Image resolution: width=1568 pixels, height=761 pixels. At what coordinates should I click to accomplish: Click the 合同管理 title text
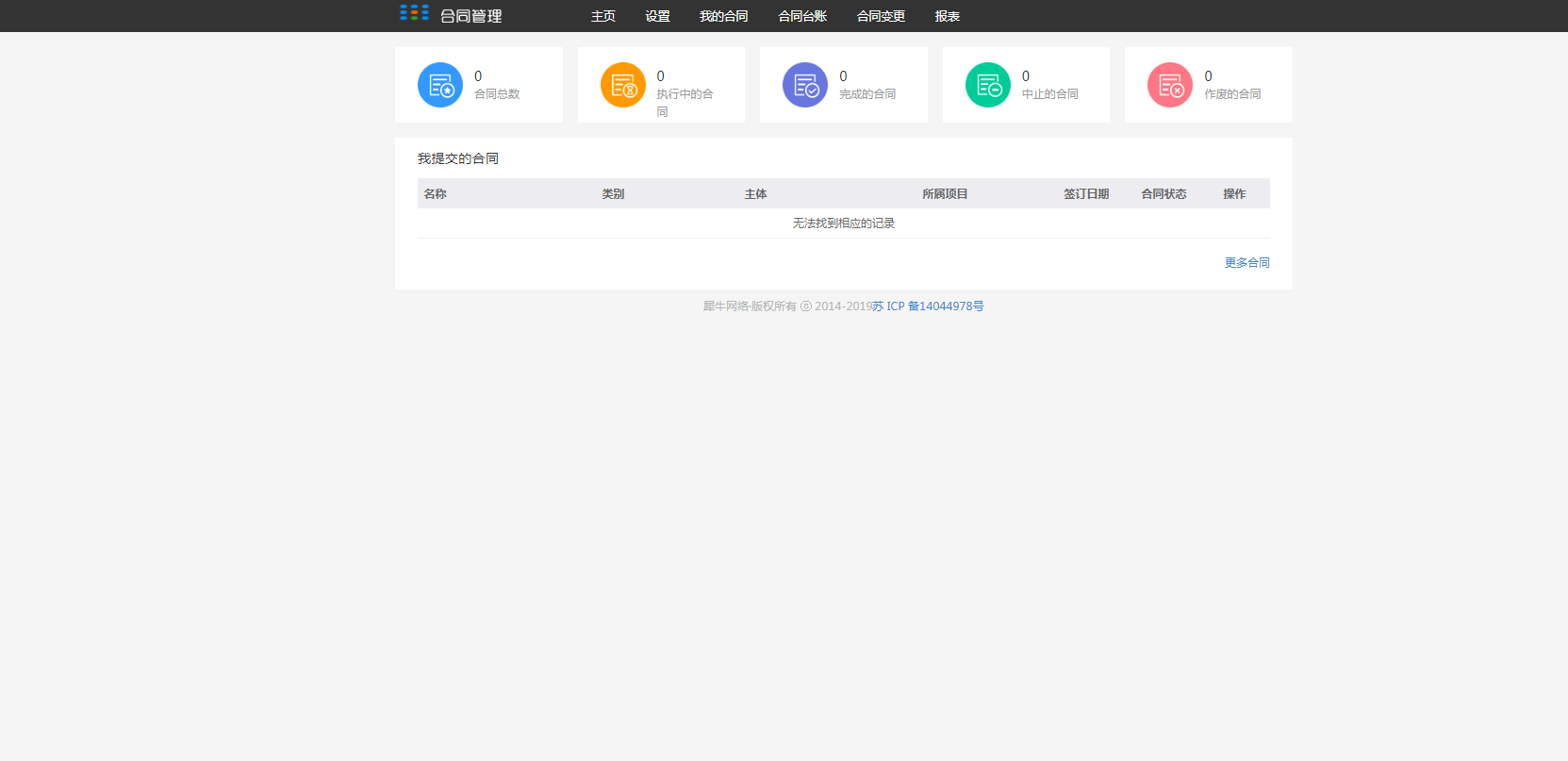pos(471,16)
